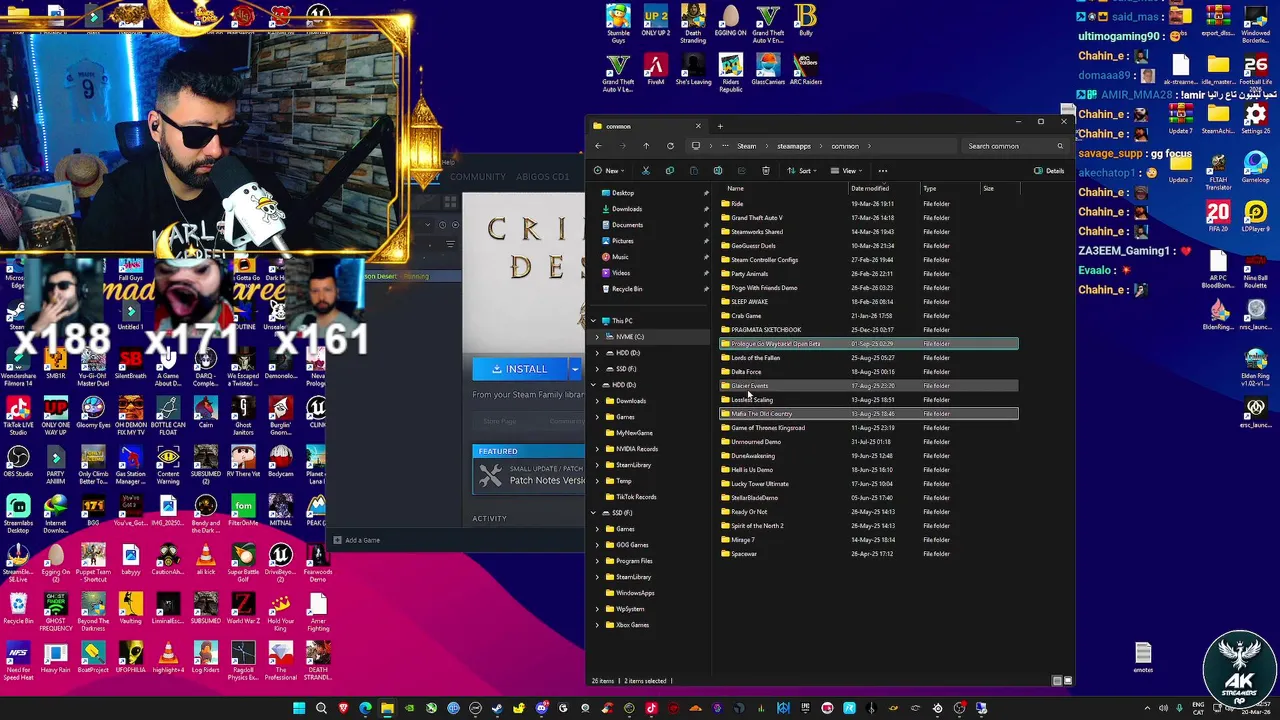Click the Steam INSTALL button

pos(520,369)
